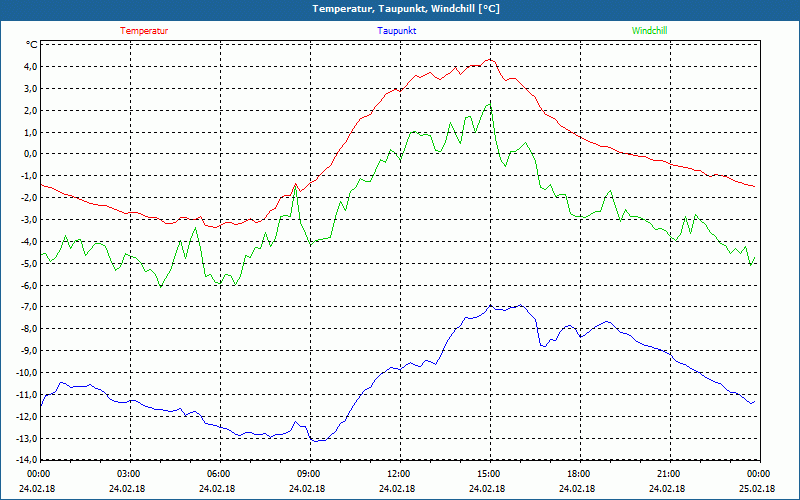Click the -12,0 y-axis value
The height and width of the screenshot is (500, 800).
point(26,417)
